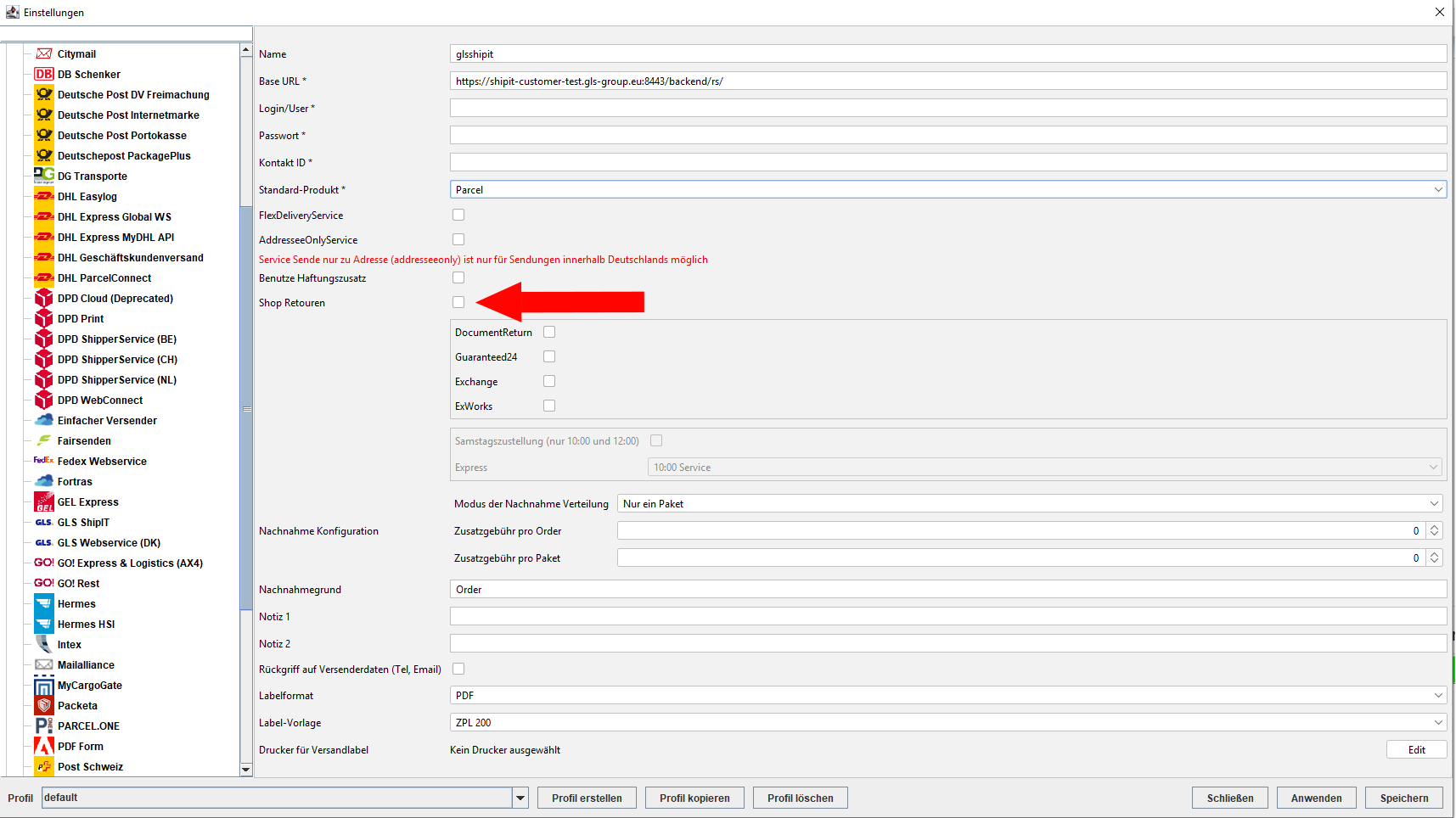Image resolution: width=1456 pixels, height=818 pixels.
Task: Click the GO! Express & Logistics icon
Action: [44, 563]
